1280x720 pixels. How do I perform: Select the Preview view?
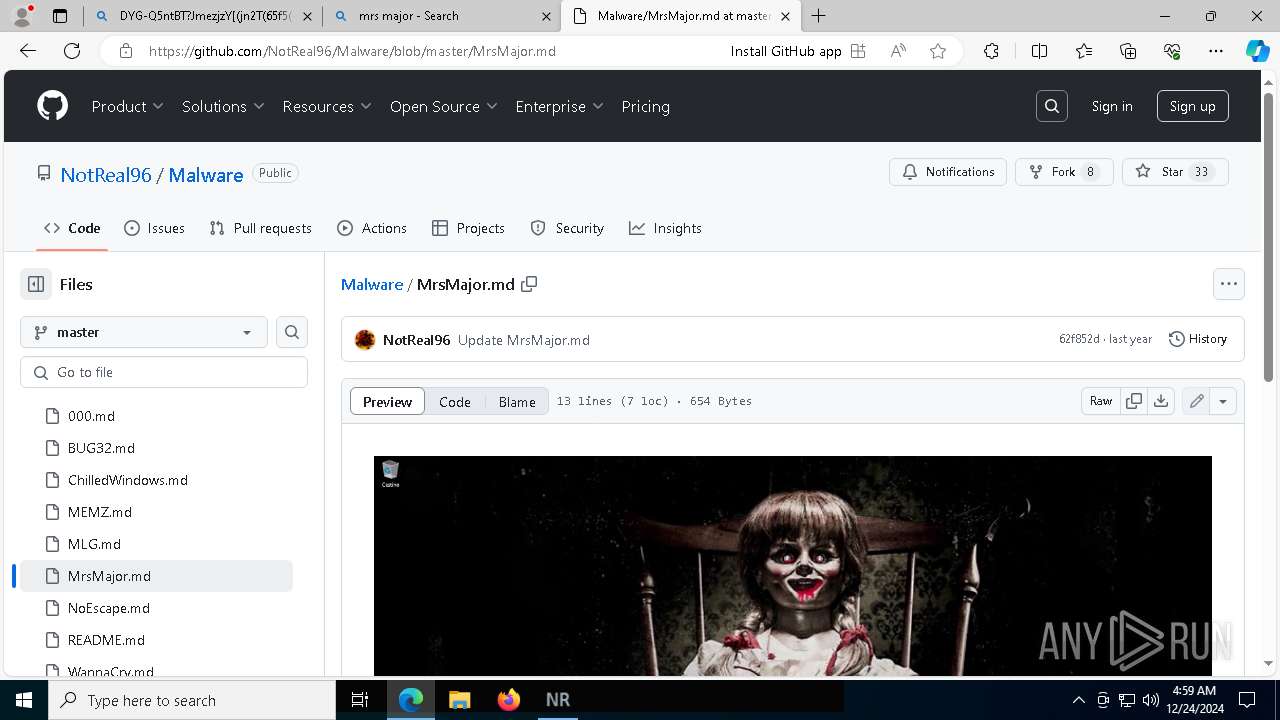(387, 401)
